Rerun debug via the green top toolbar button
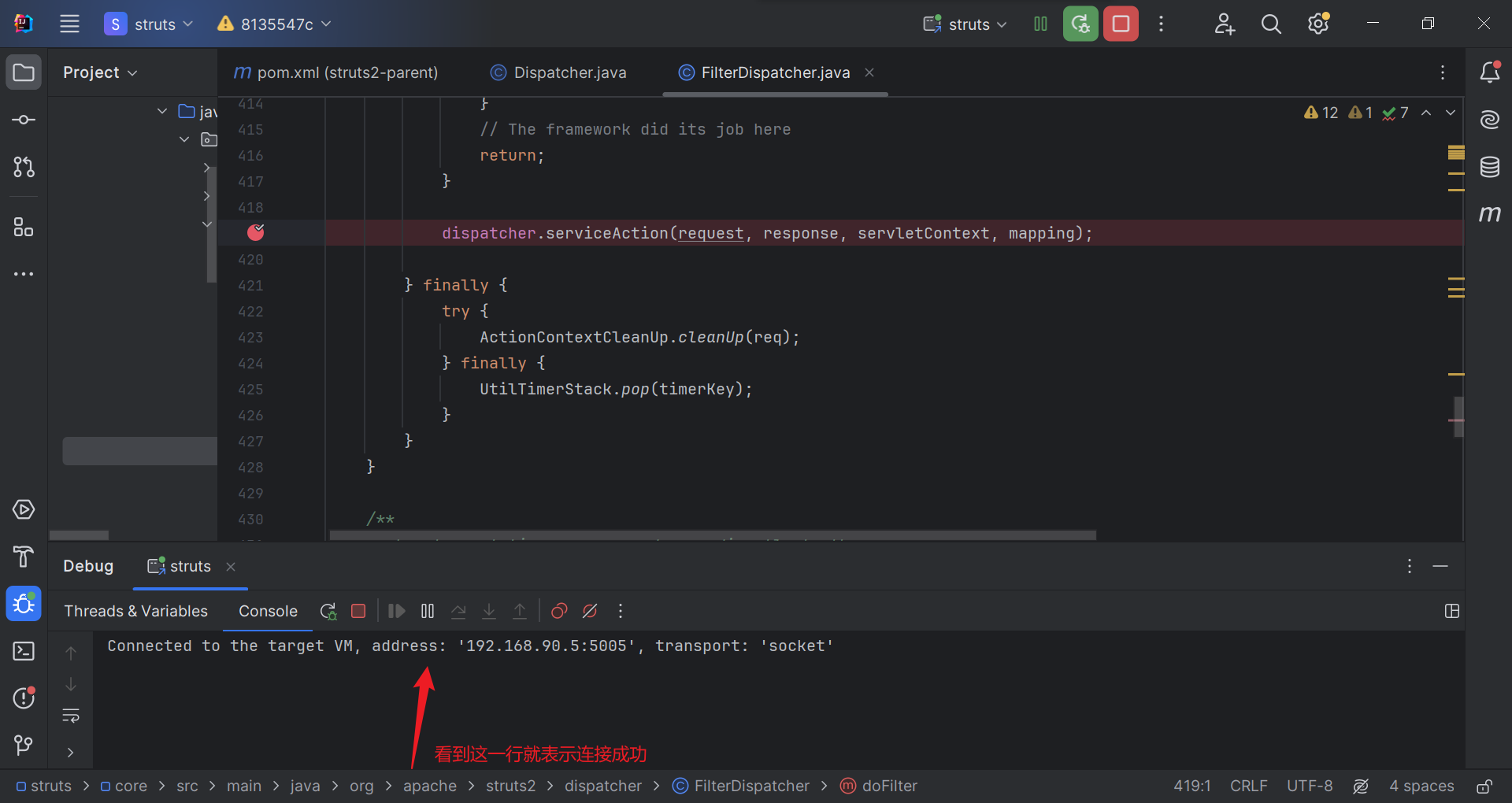Image resolution: width=1512 pixels, height=803 pixels. point(1080,24)
